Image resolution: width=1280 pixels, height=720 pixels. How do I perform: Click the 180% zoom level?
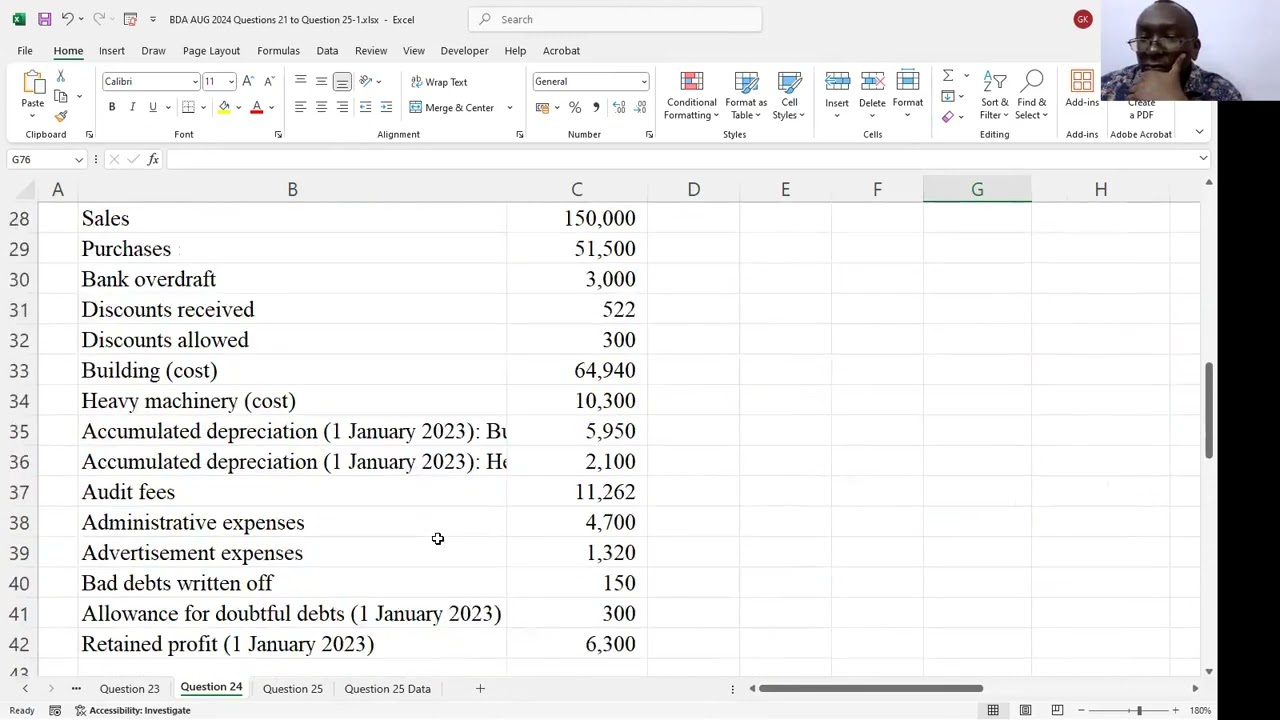(1200, 710)
